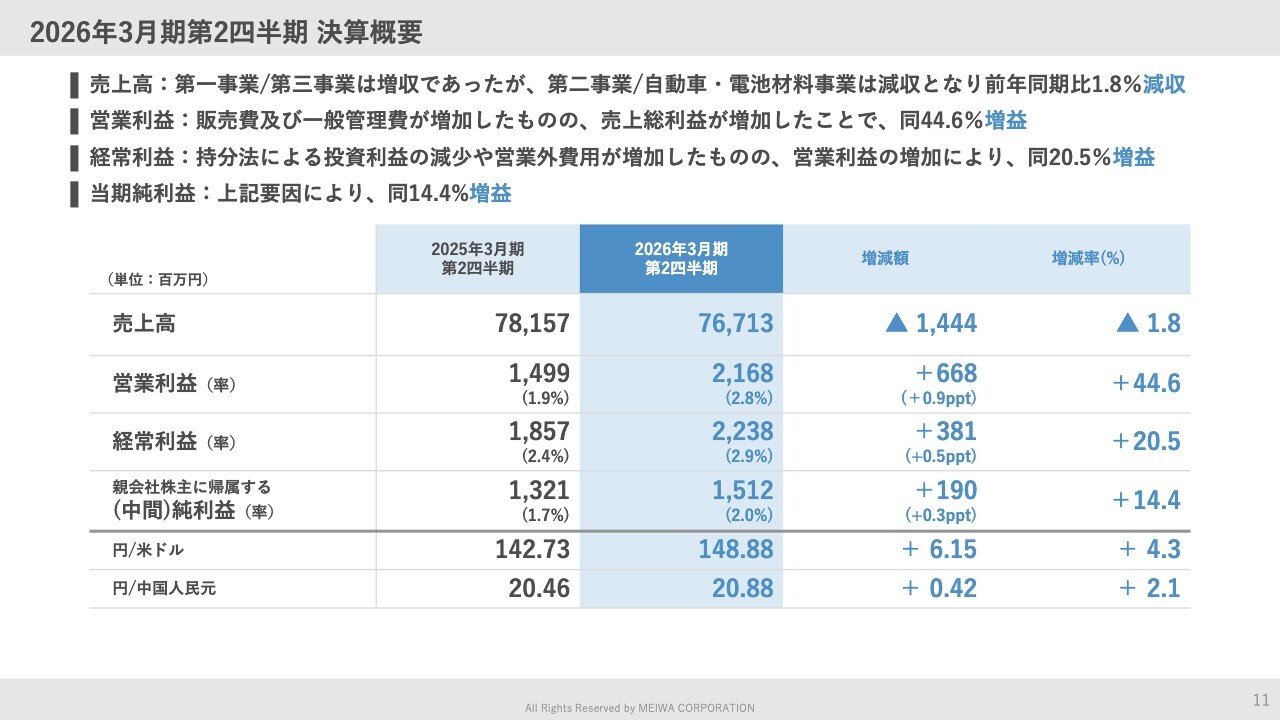This screenshot has height=720, width=1280.
Task: Click the blue 減収 text in first bullet
Action: pos(1165,84)
